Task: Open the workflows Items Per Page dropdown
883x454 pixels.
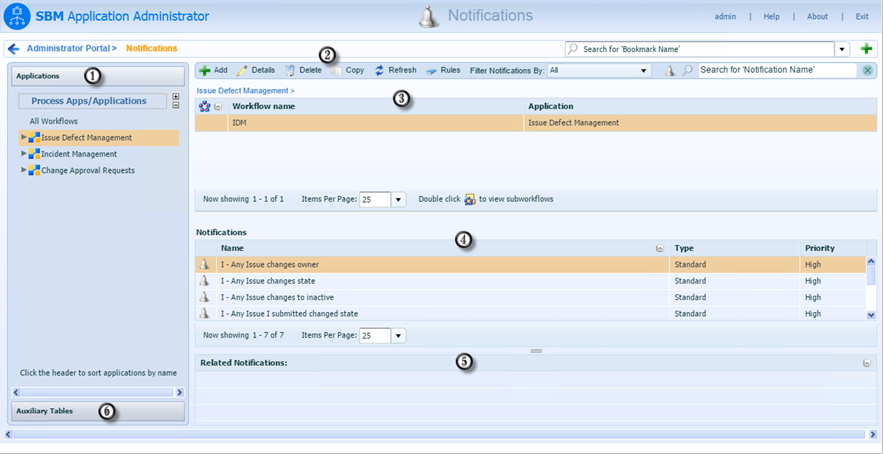Action: (399, 199)
